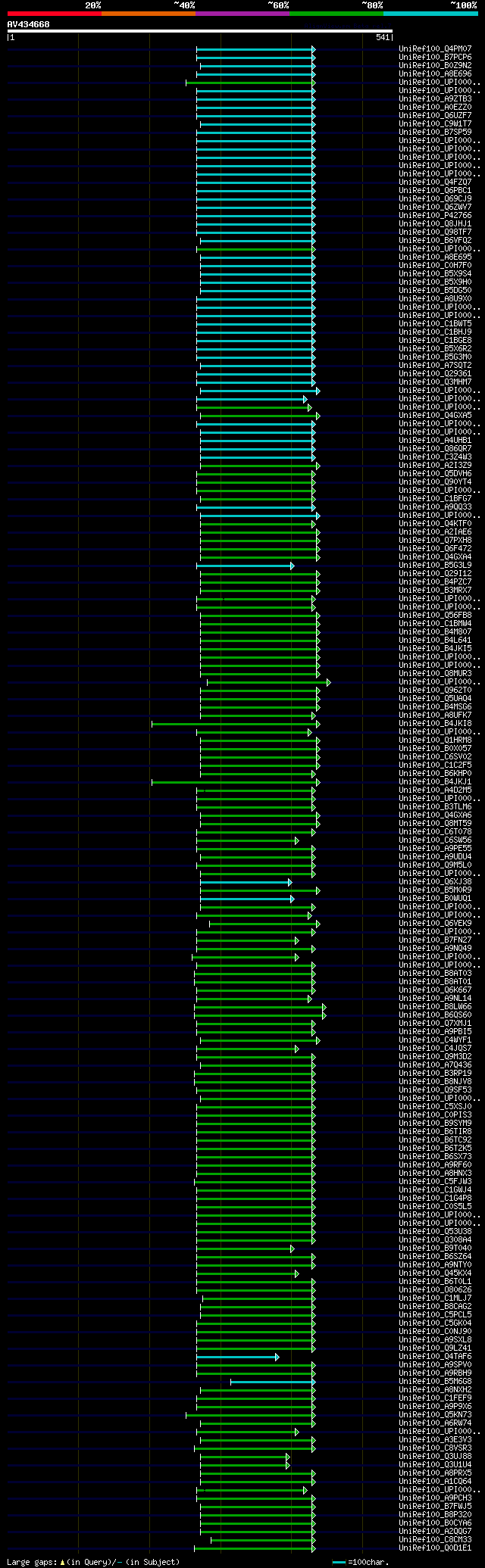Select the UniRef100_A8U9X0 label
Screen dimensions: 485x1568
click(x=435, y=298)
